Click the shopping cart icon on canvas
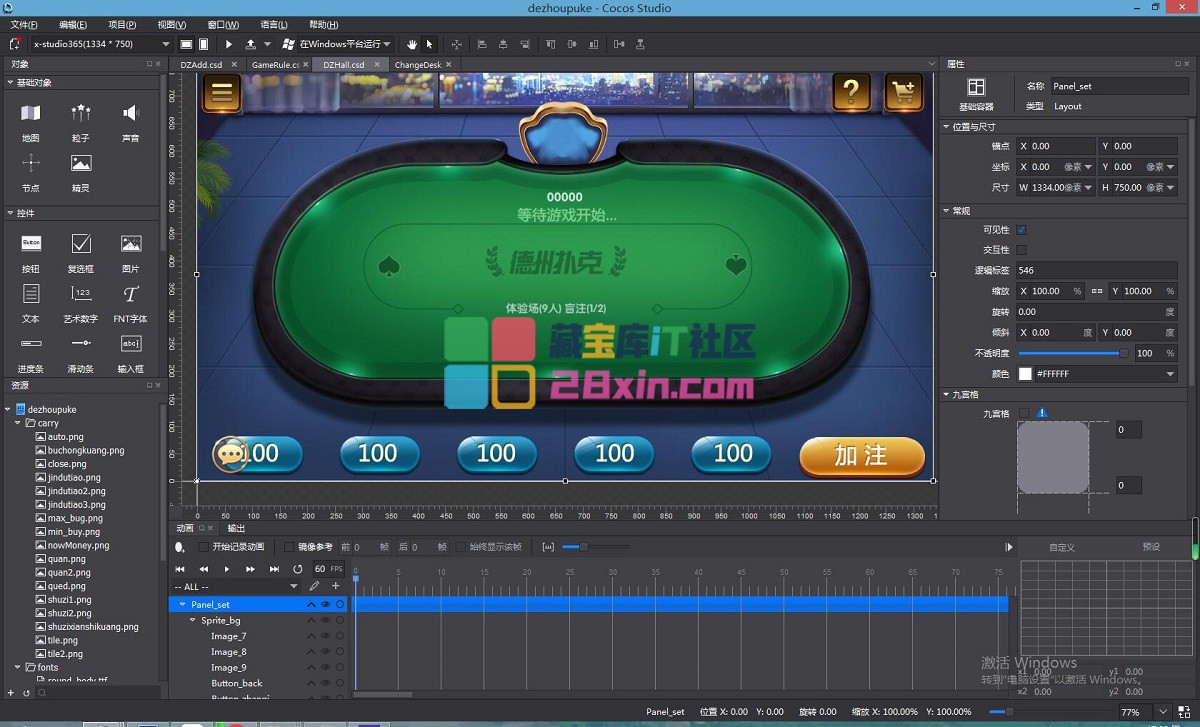This screenshot has height=727, width=1200. pyautogui.click(x=904, y=93)
